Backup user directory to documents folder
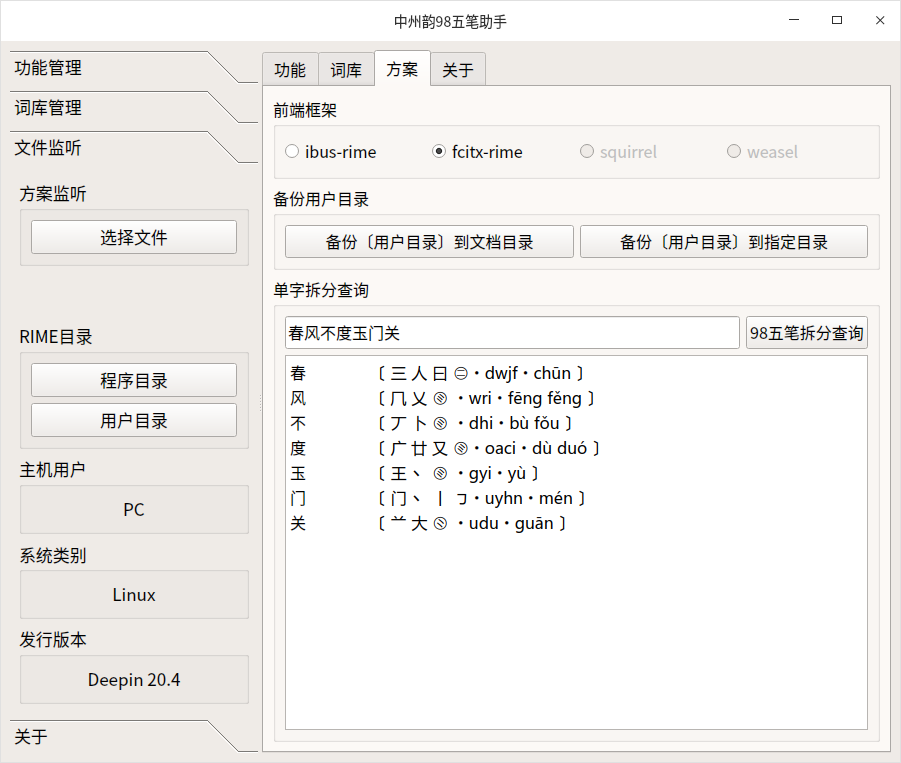 (428, 241)
